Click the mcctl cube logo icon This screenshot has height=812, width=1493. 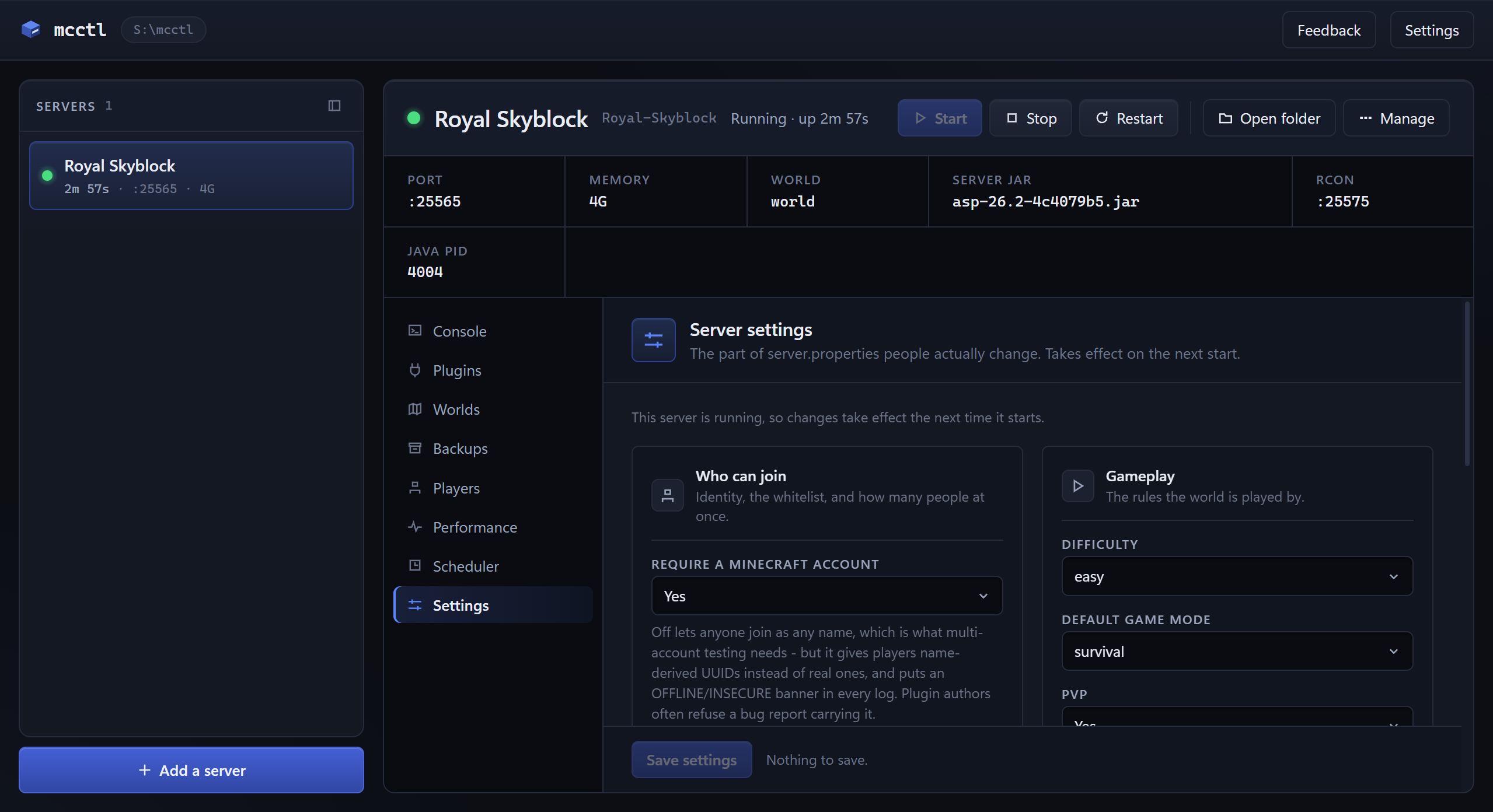(30, 30)
